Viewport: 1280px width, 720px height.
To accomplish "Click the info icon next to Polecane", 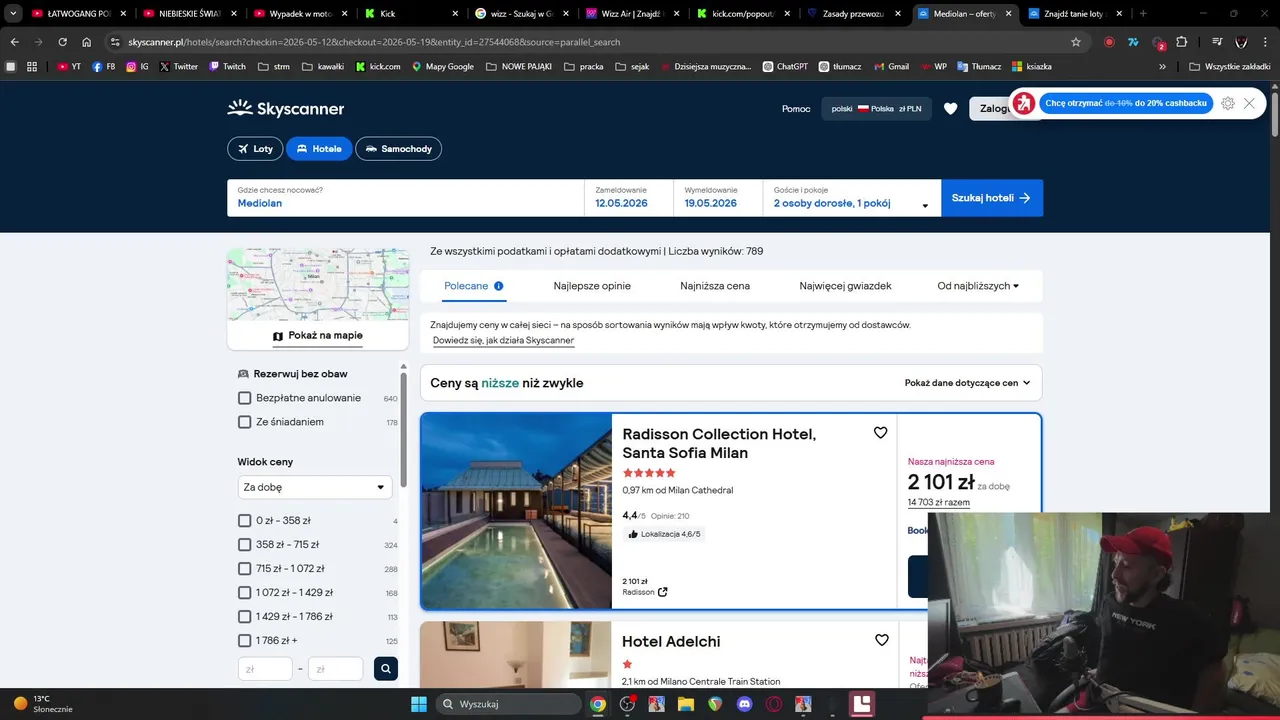I will point(498,286).
